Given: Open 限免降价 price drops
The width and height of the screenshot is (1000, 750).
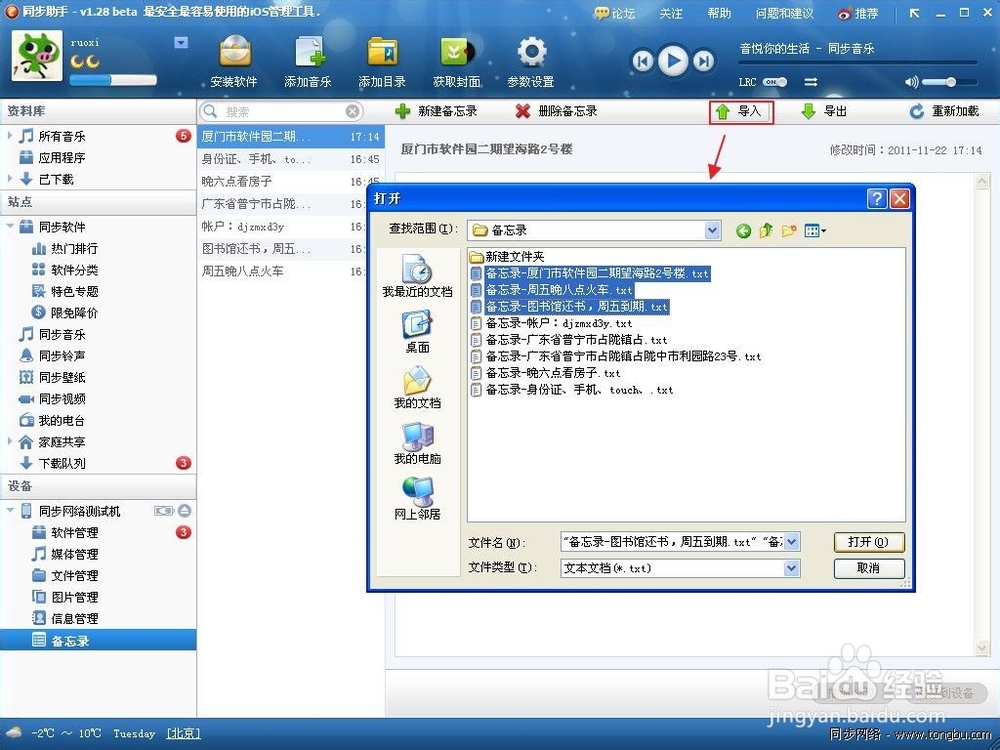Looking at the screenshot, I should click(74, 312).
